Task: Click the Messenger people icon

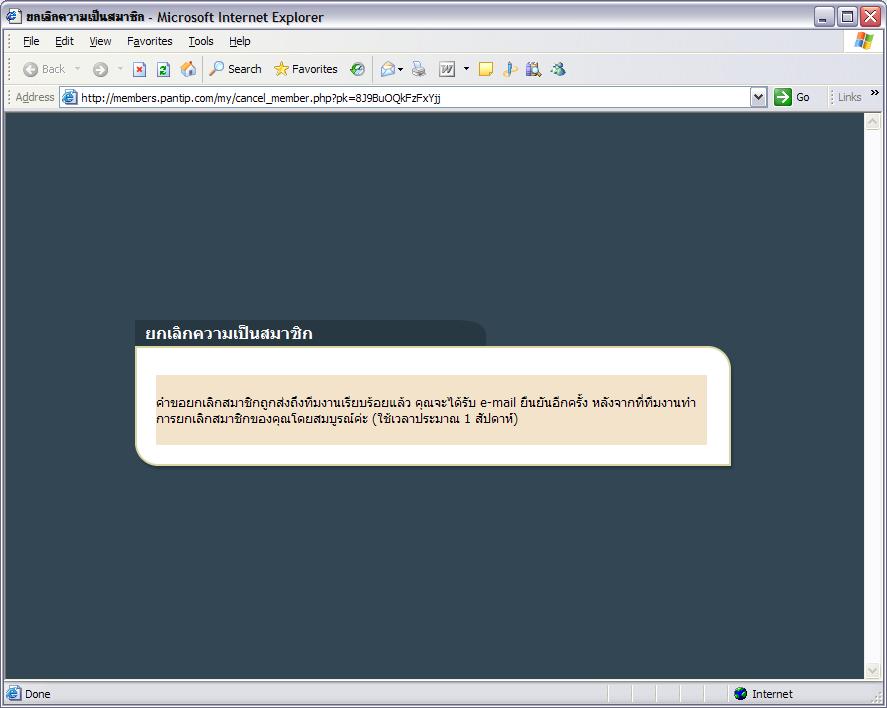Action: [558, 69]
